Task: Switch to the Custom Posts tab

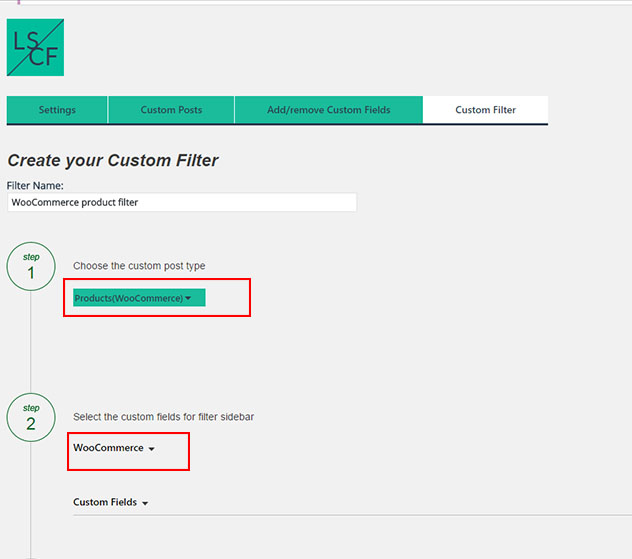Action: 171,110
